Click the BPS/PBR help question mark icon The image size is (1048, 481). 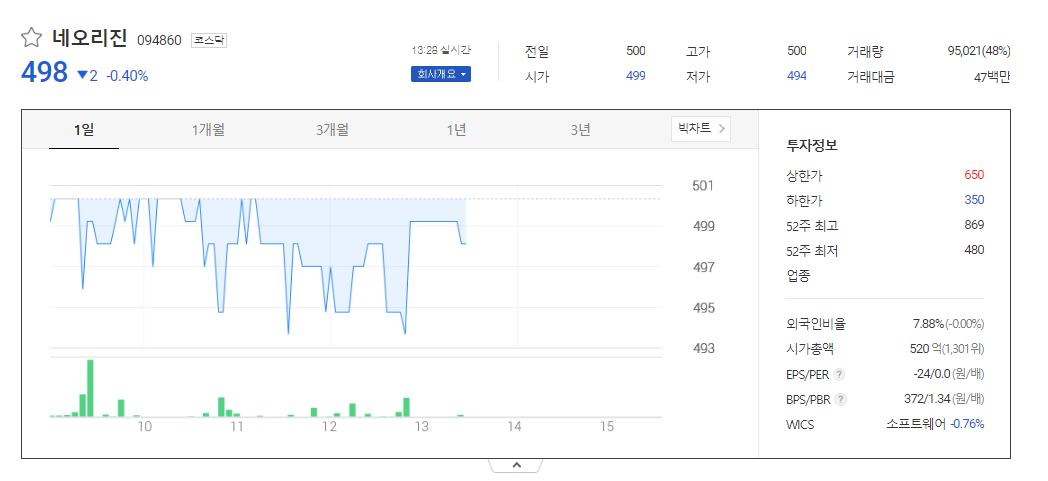(841, 400)
